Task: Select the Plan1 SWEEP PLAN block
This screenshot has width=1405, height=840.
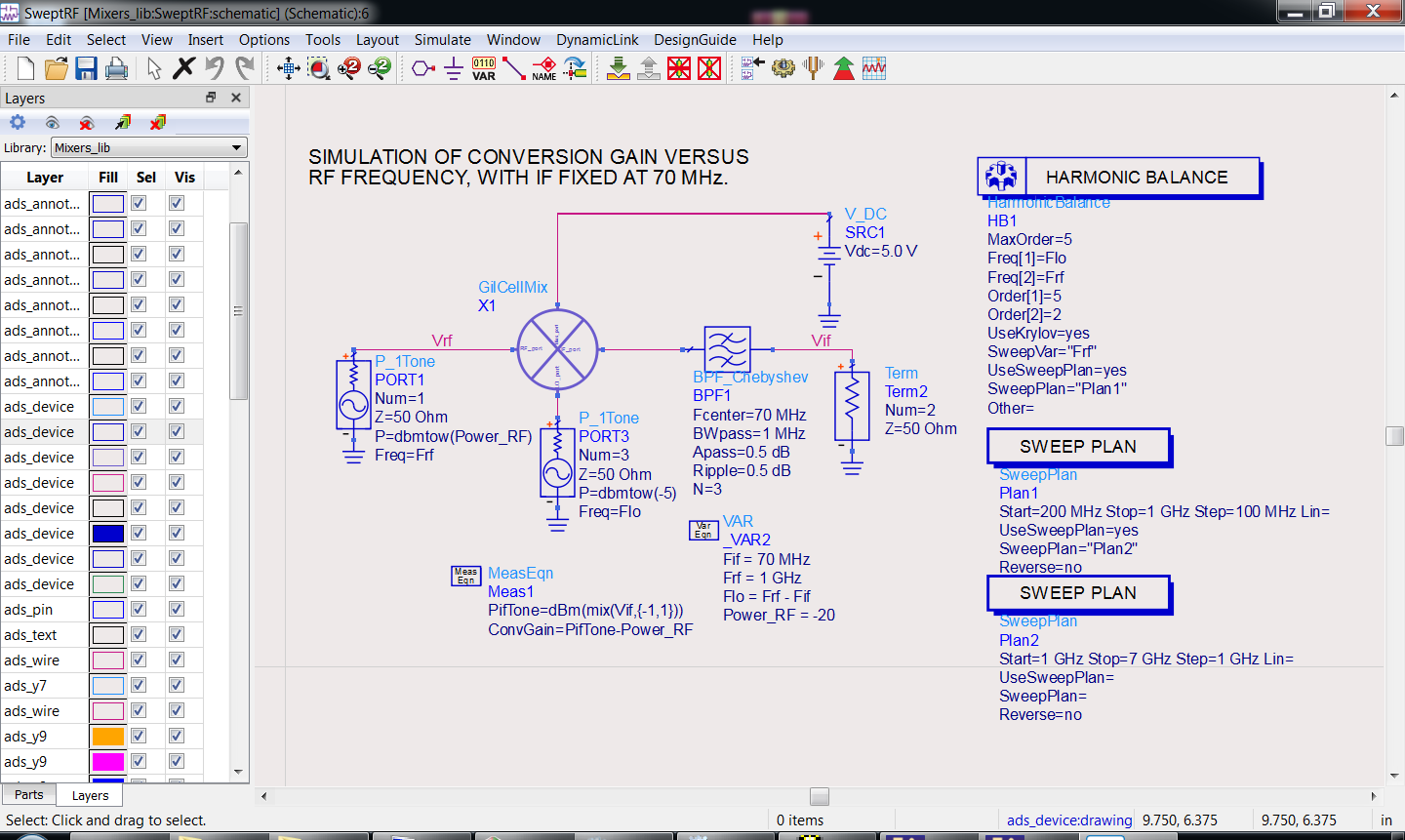Action: pyautogui.click(x=1078, y=447)
